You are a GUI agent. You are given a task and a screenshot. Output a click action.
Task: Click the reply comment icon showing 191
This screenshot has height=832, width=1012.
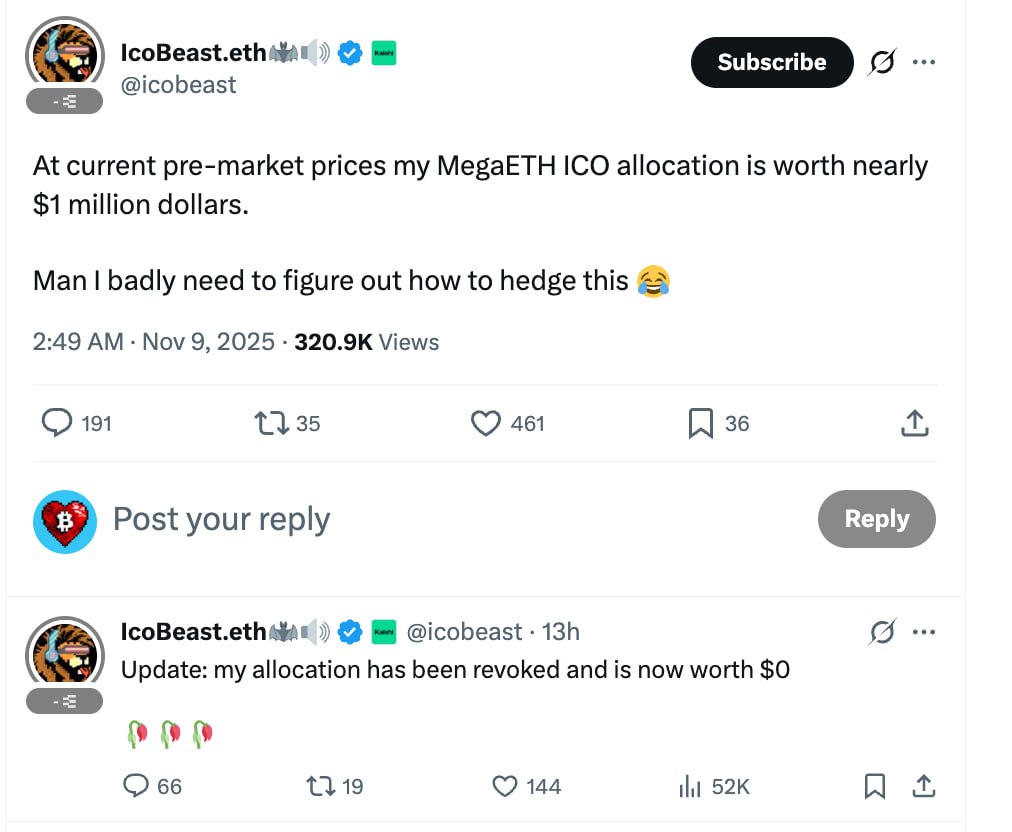[x=57, y=424]
